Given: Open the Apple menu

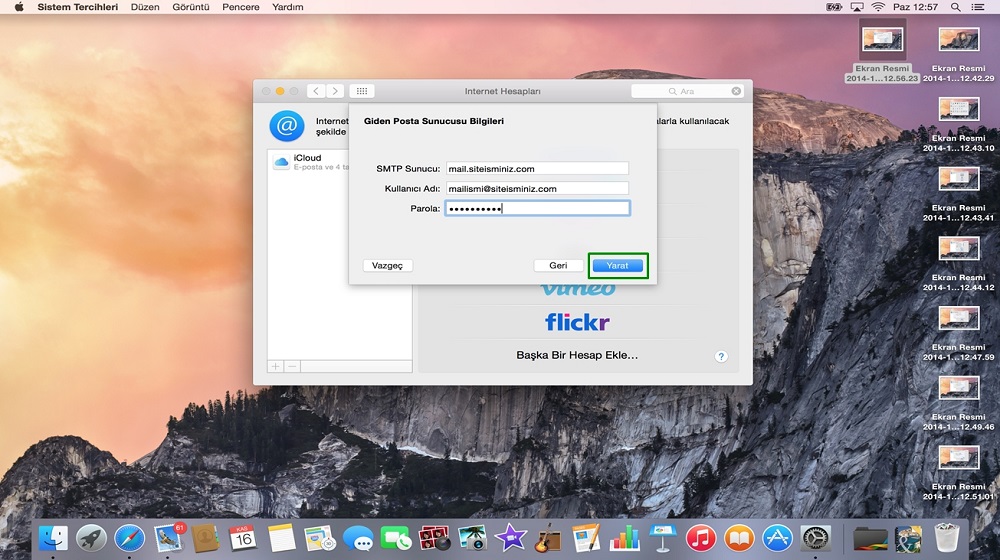Looking at the screenshot, I should pyautogui.click(x=18, y=7).
